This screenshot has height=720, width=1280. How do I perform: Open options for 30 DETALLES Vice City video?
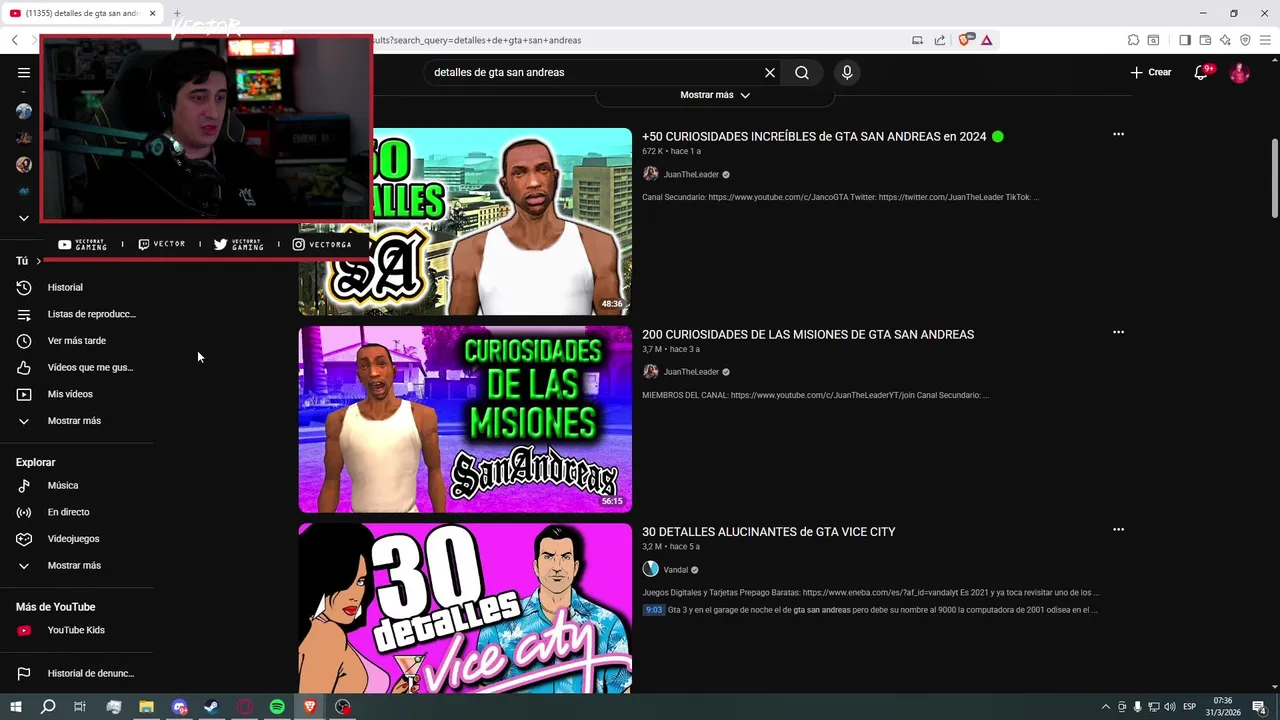click(x=1118, y=529)
